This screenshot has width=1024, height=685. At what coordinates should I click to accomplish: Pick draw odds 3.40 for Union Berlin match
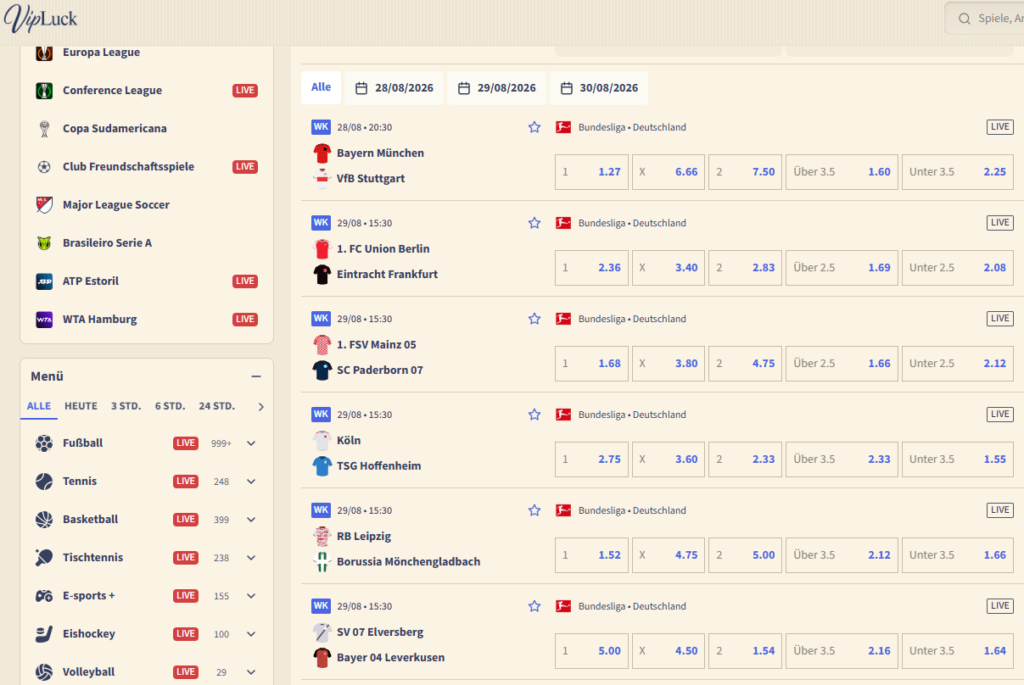pos(668,268)
